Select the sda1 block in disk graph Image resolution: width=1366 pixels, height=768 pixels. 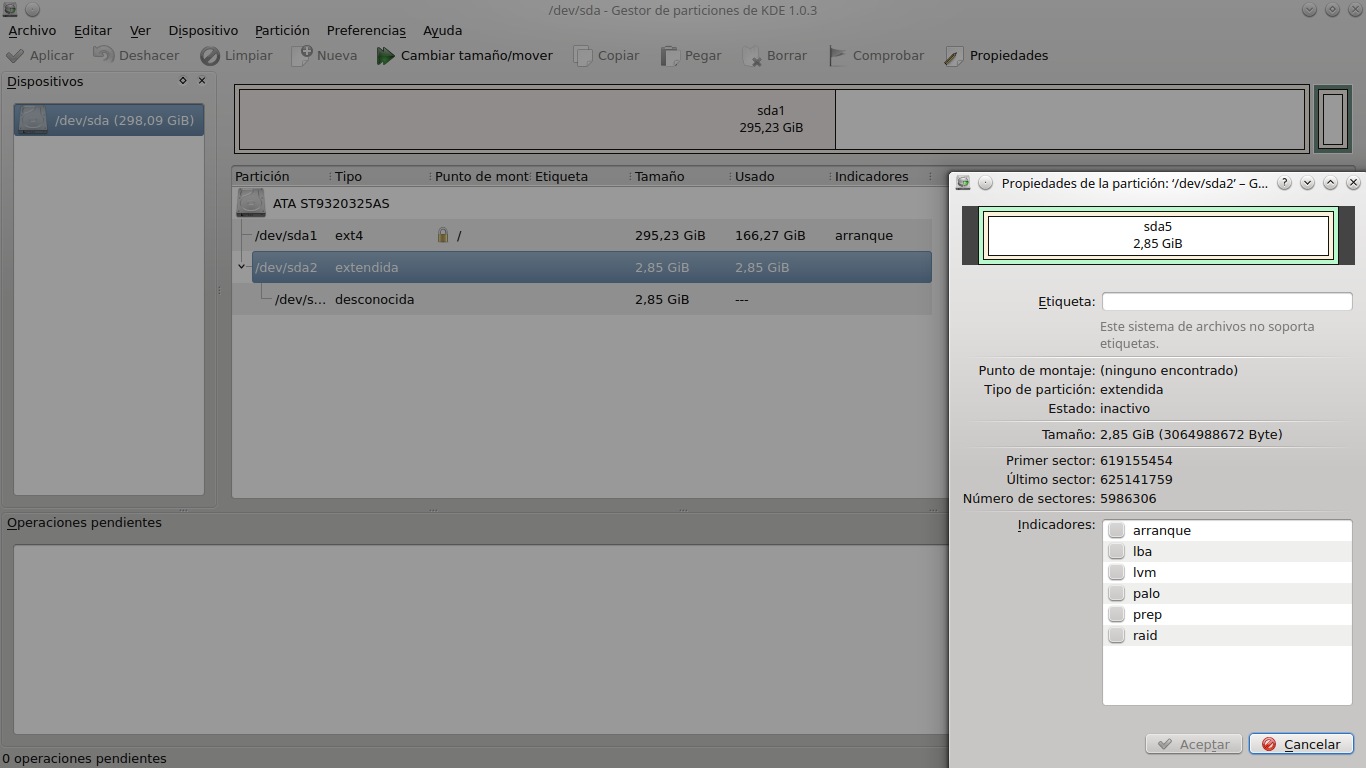[772, 120]
